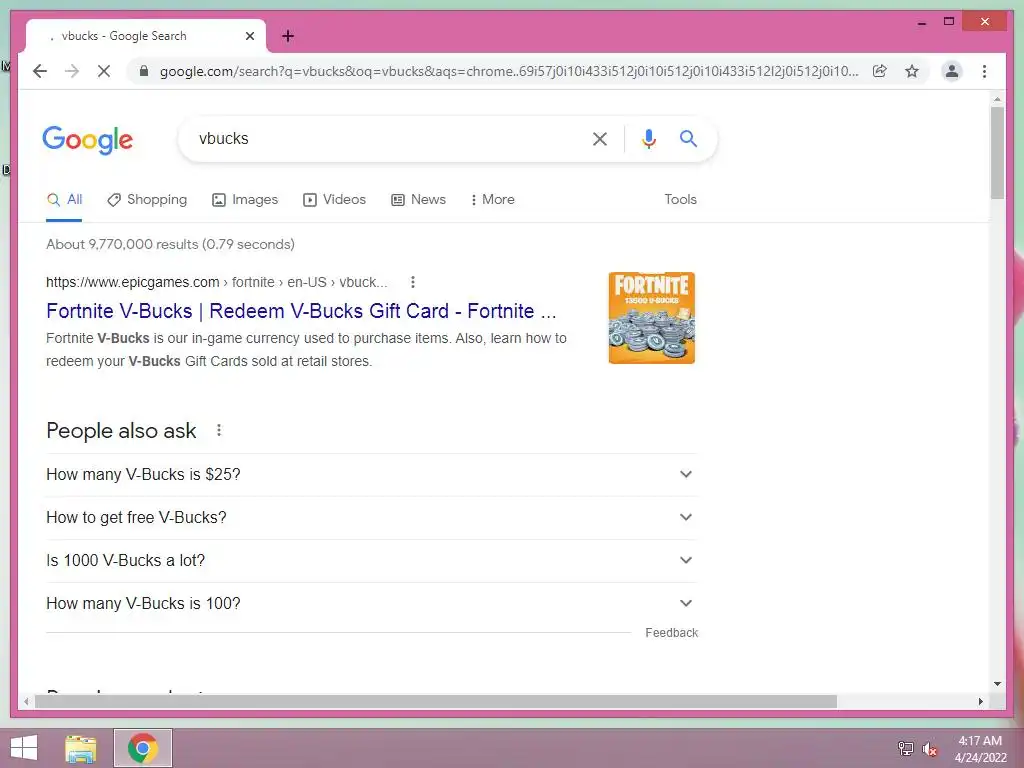Open options for the epicgames result

tap(413, 282)
